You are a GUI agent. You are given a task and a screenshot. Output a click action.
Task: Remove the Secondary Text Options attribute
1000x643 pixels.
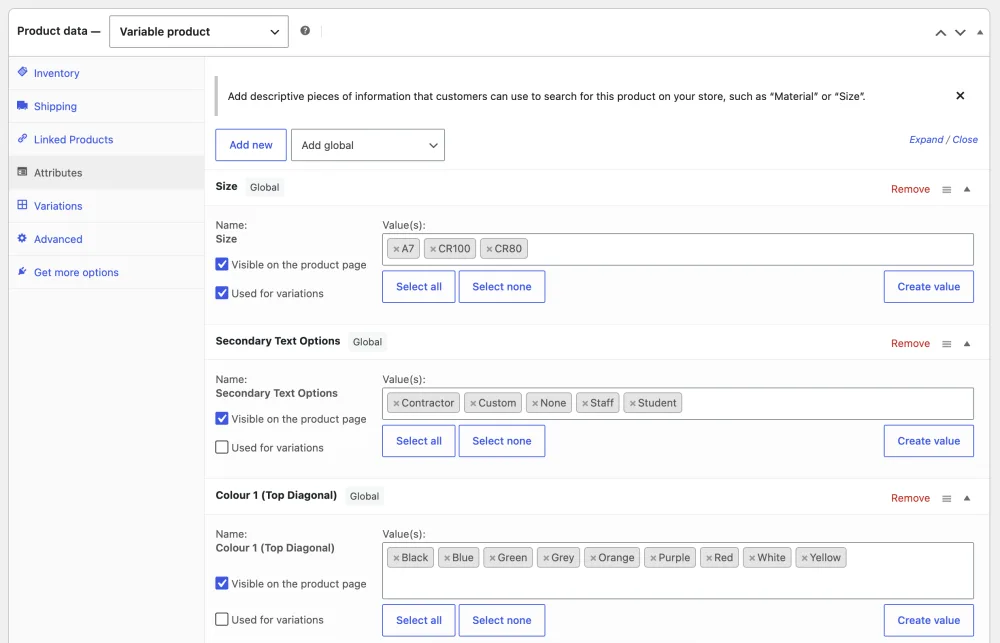[x=910, y=344]
